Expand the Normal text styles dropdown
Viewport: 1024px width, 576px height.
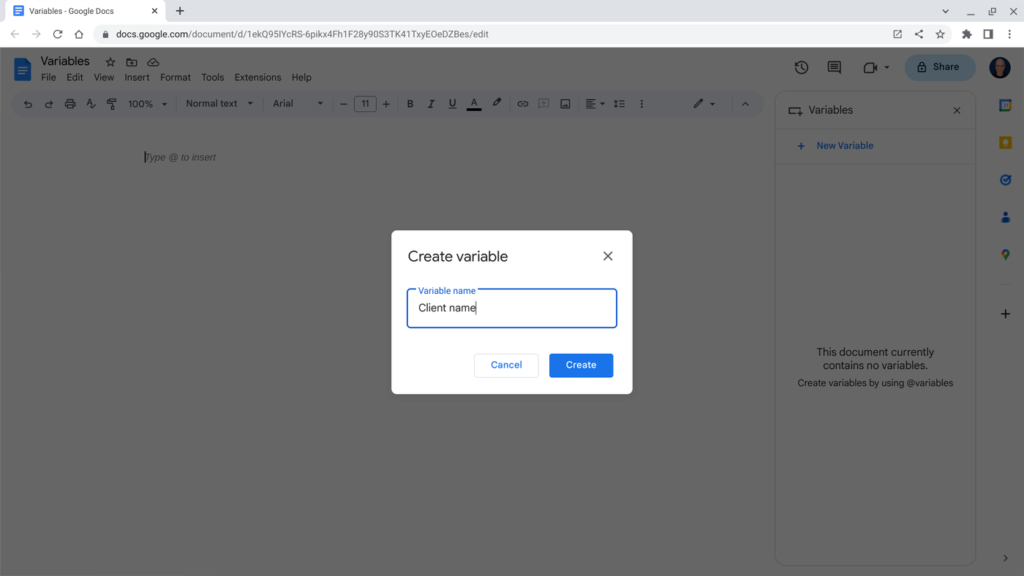(x=218, y=103)
